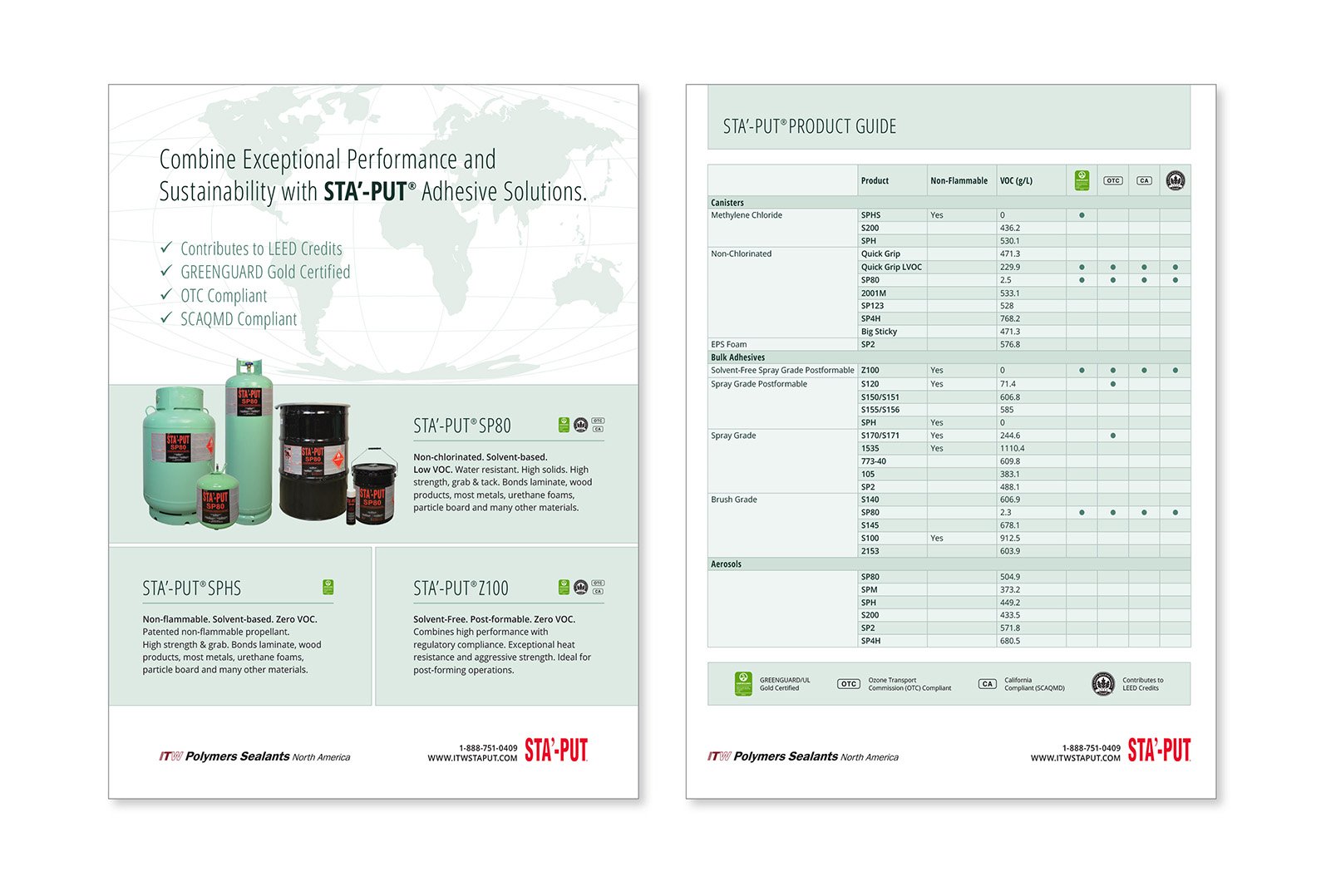Click the Yes value in the 1535 row
This screenshot has width=1321, height=896.
pos(936,448)
